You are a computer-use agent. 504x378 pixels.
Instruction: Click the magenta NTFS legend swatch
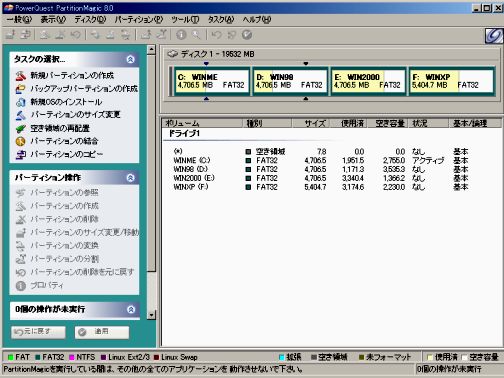tap(72, 357)
